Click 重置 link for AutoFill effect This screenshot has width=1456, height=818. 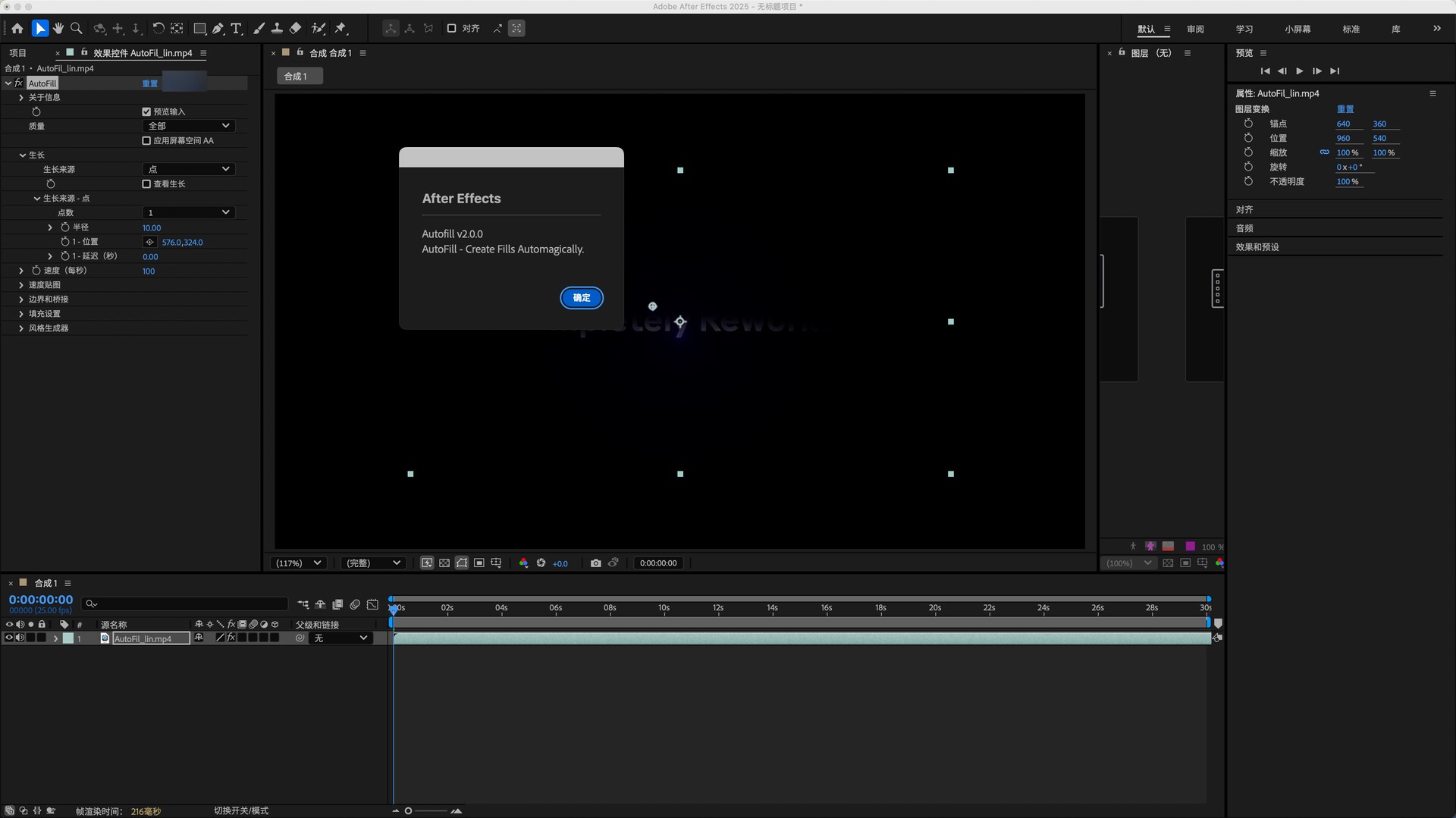pyautogui.click(x=150, y=83)
